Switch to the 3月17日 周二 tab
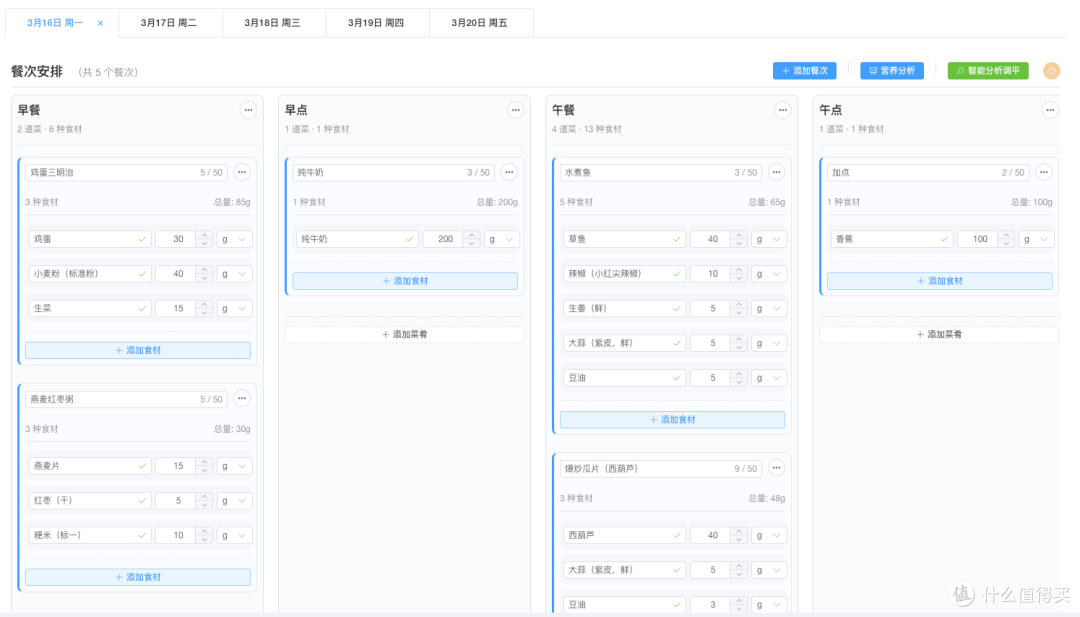The height and width of the screenshot is (617, 1080). coord(169,23)
